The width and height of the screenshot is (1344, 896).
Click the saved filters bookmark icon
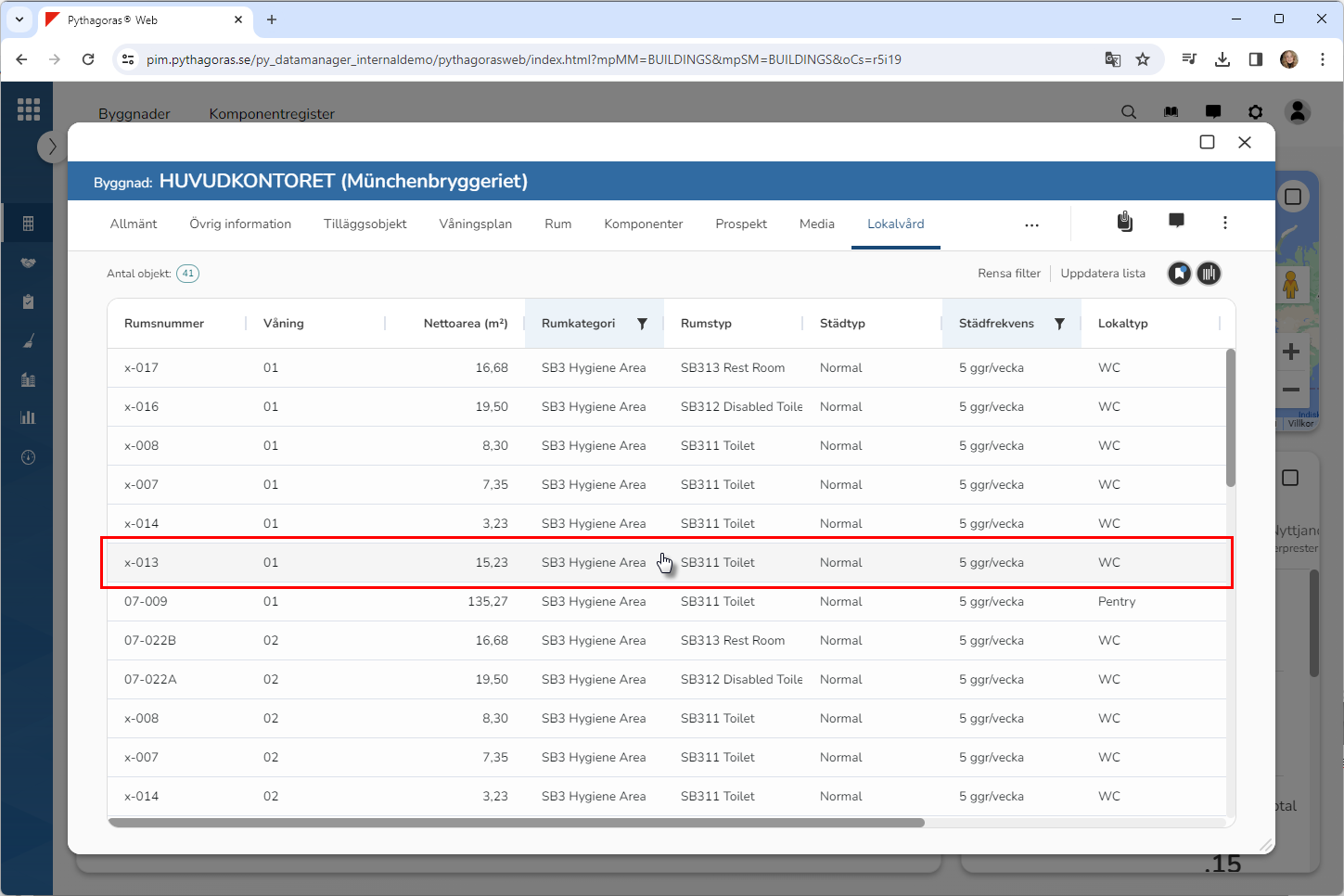(1179, 274)
